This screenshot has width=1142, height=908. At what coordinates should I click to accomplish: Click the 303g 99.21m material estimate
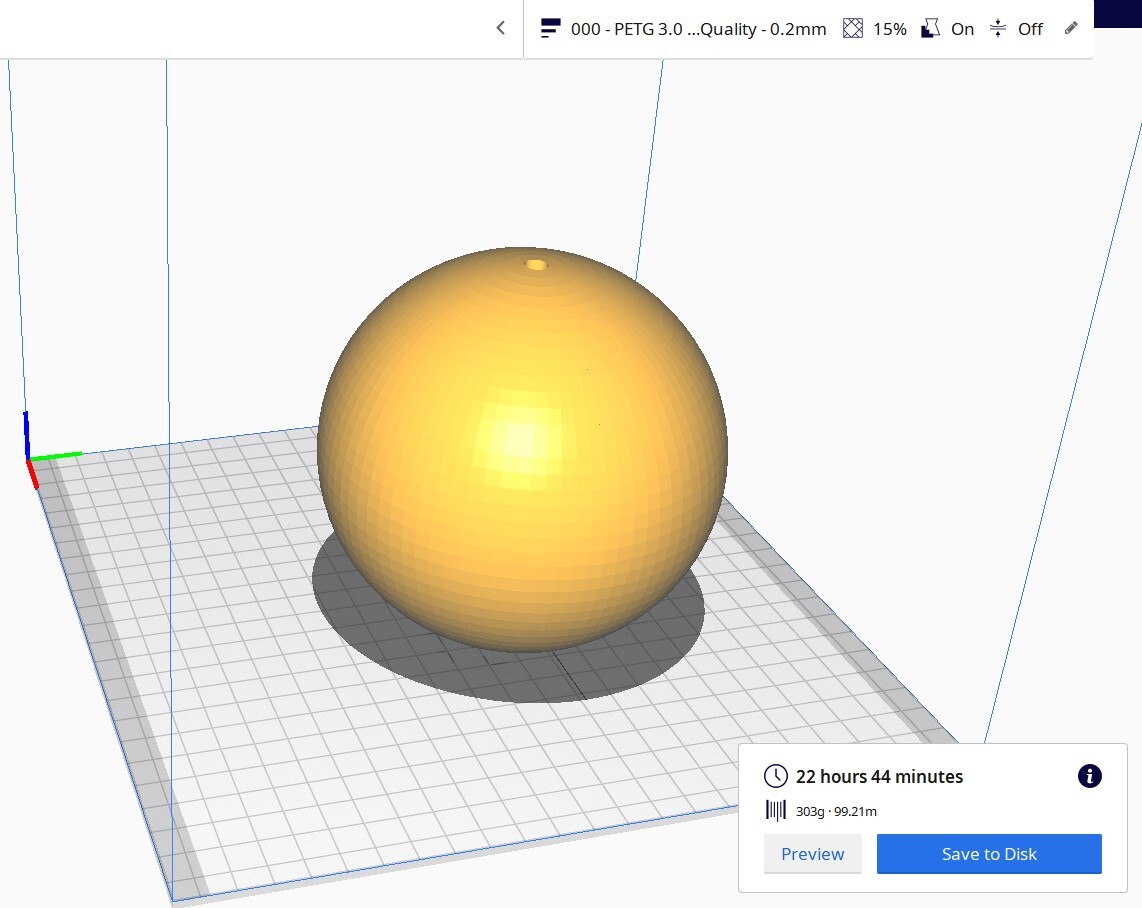point(836,811)
